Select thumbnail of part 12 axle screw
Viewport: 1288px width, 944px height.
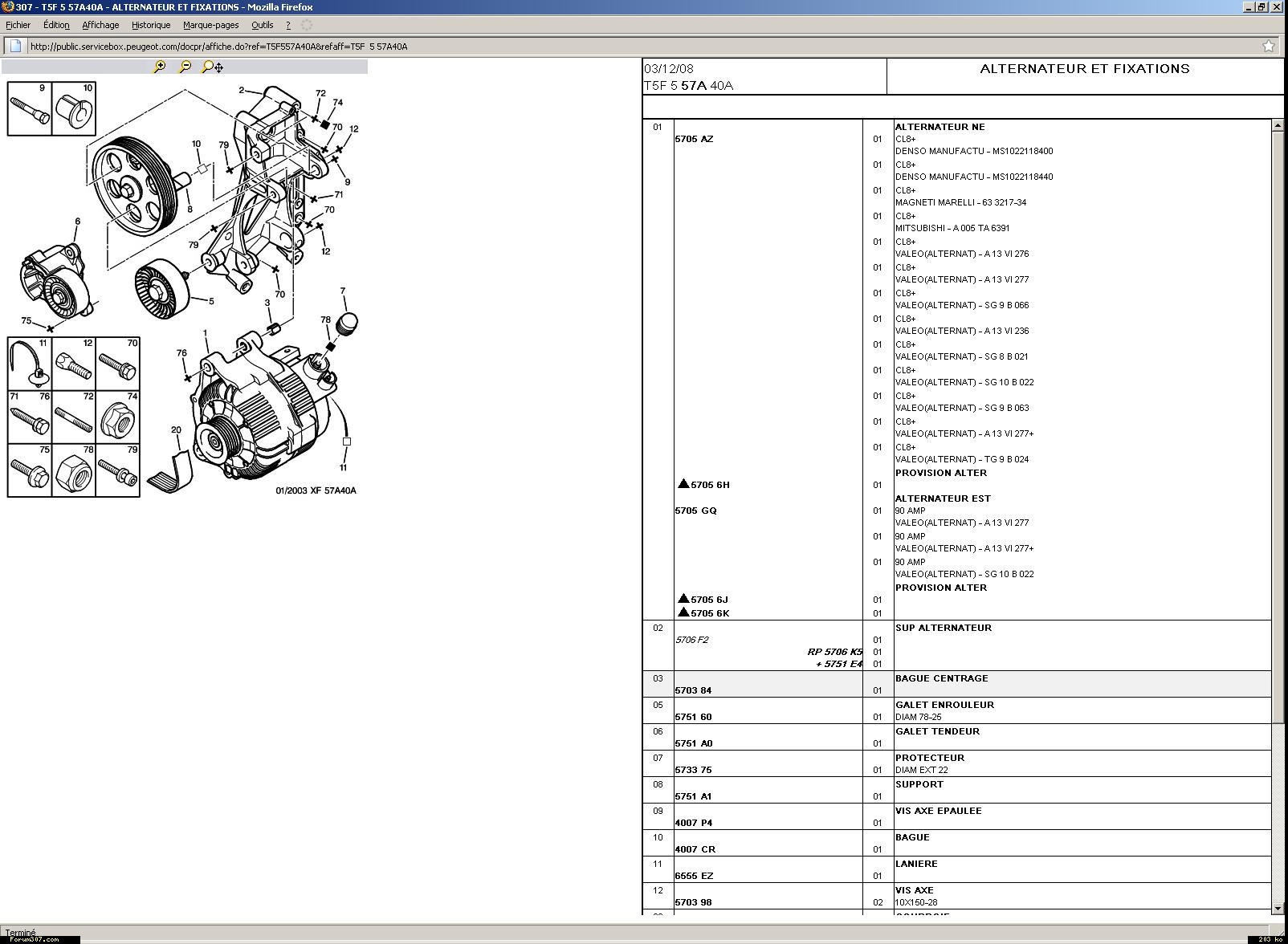point(74,364)
